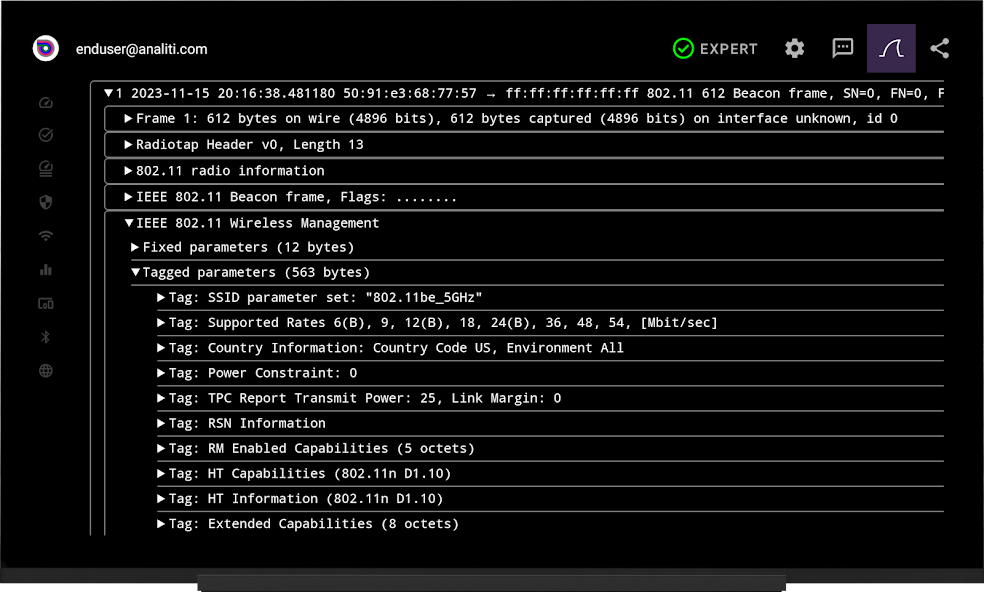The height and width of the screenshot is (592, 984).
Task: Open the checkmark circle icon in sidebar
Action: pyautogui.click(x=46, y=134)
